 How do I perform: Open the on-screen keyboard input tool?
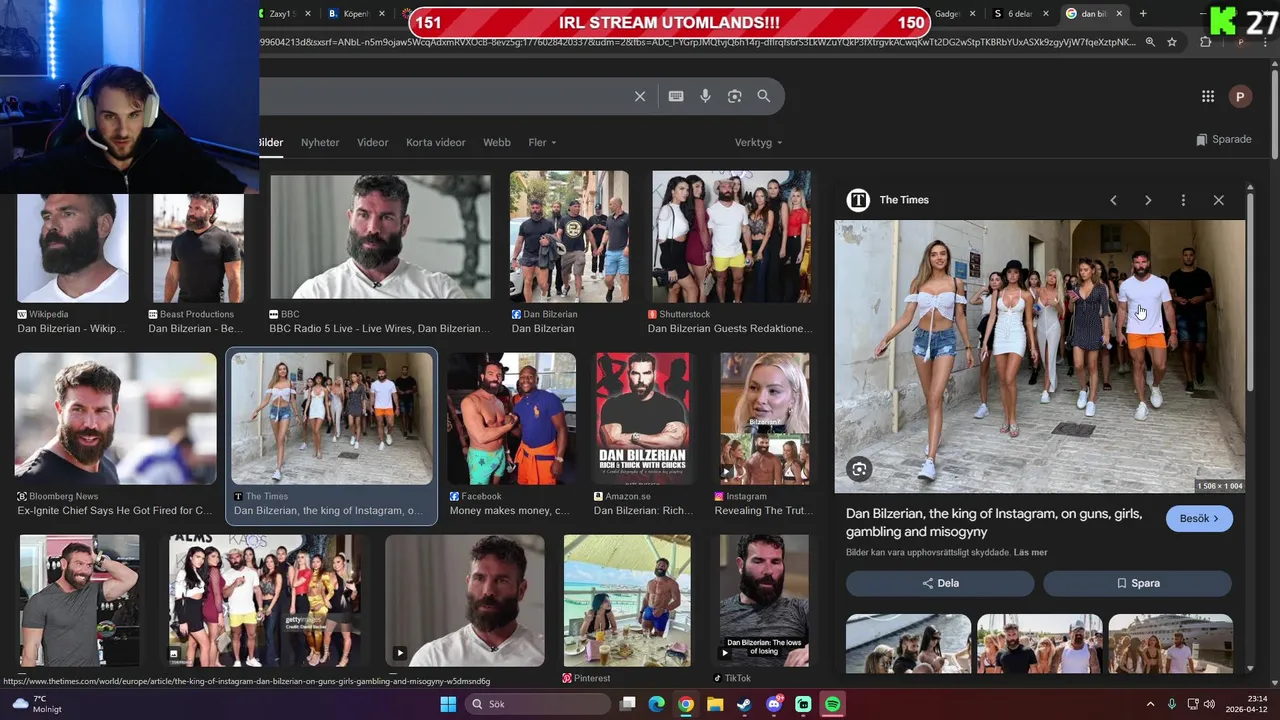[676, 96]
